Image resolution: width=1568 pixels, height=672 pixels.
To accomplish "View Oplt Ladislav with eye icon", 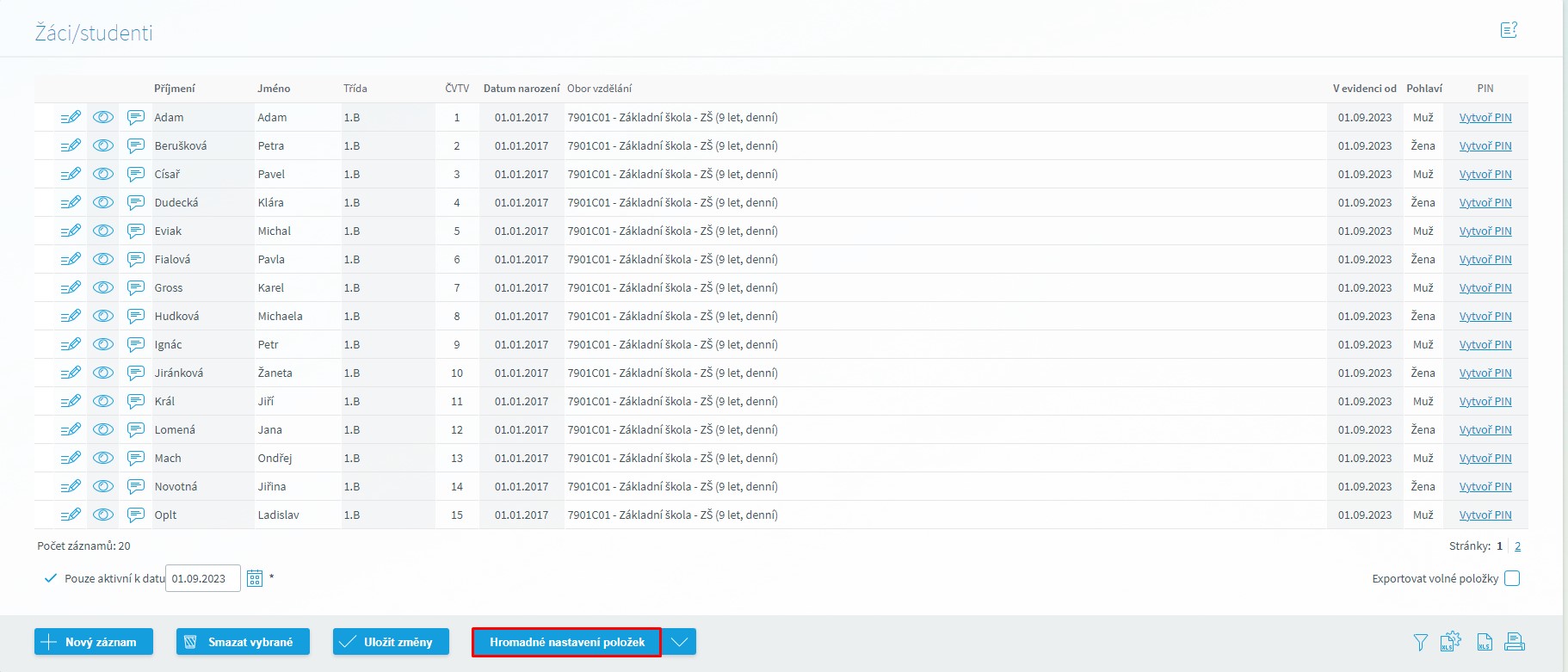I will [x=103, y=515].
